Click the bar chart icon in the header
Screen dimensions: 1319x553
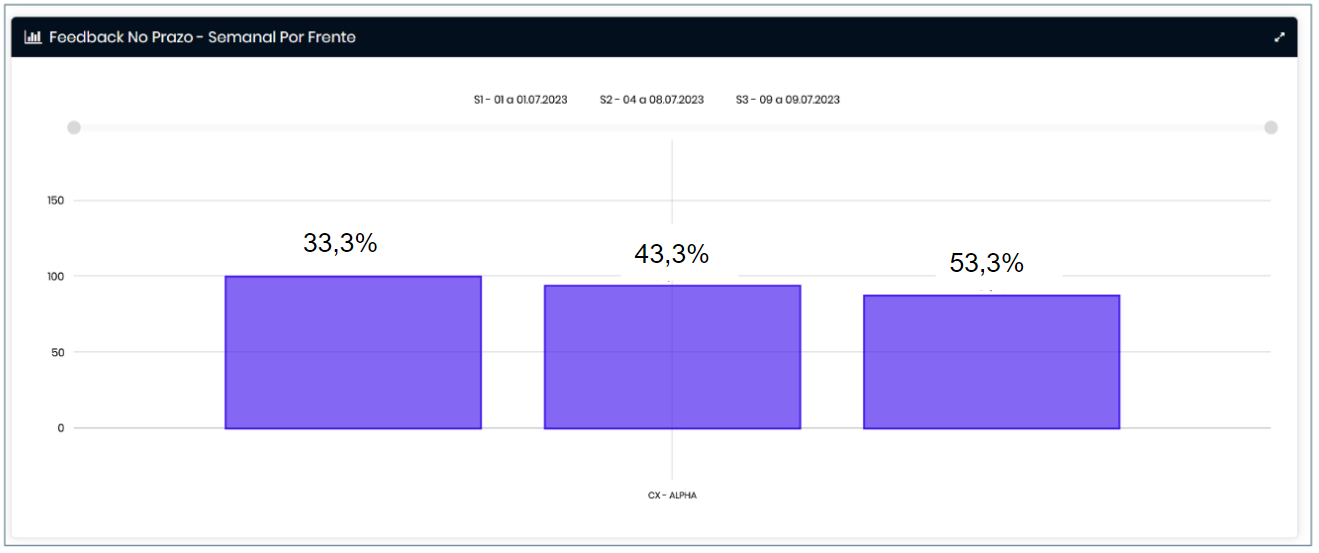click(x=33, y=38)
